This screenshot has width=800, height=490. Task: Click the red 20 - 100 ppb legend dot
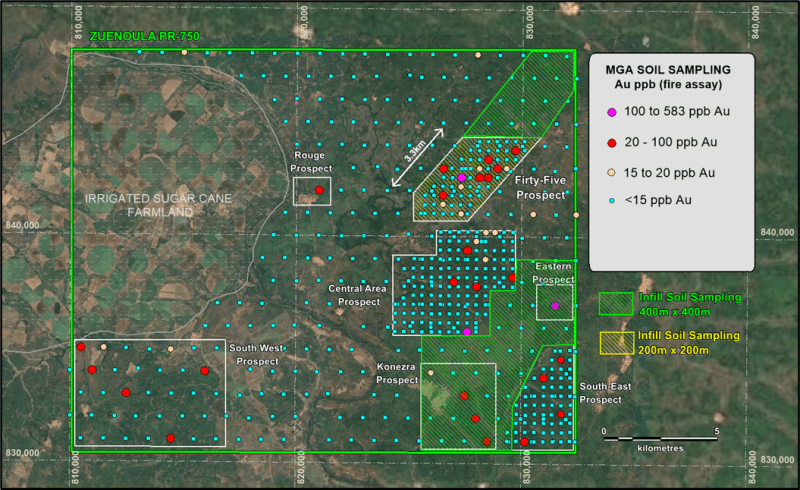611,143
